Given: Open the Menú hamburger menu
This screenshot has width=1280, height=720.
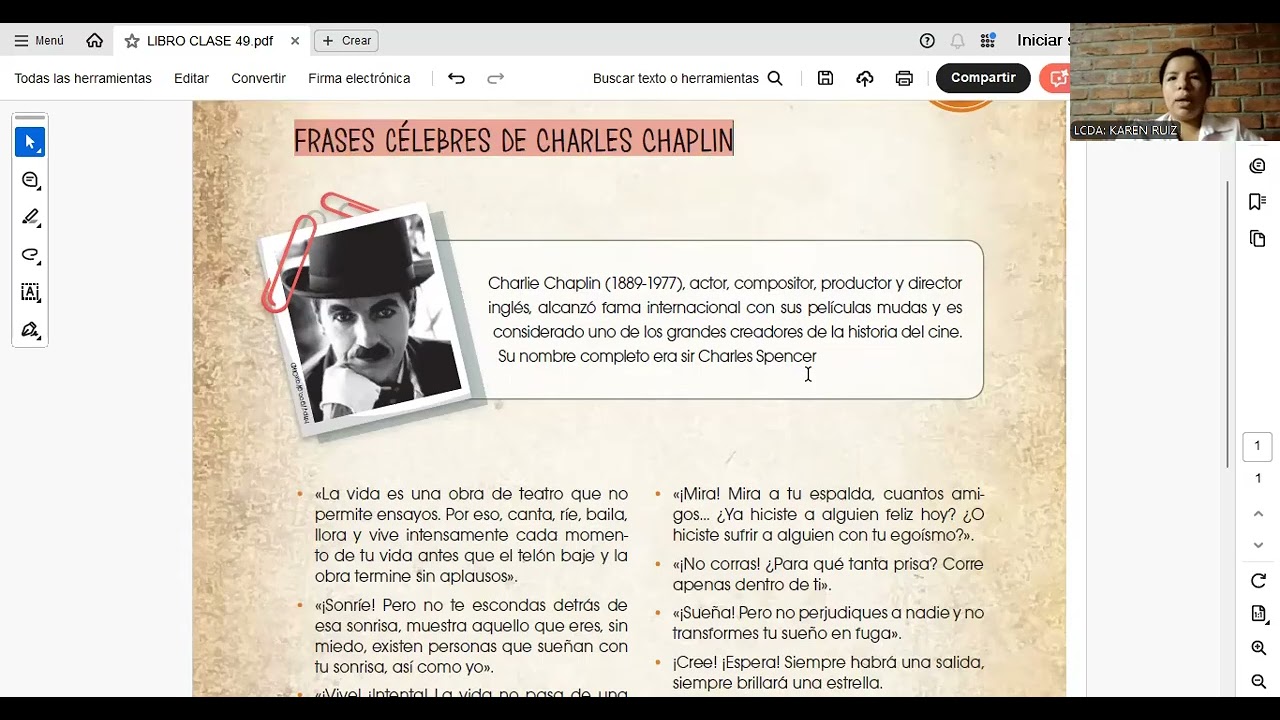Looking at the screenshot, I should coord(39,41).
